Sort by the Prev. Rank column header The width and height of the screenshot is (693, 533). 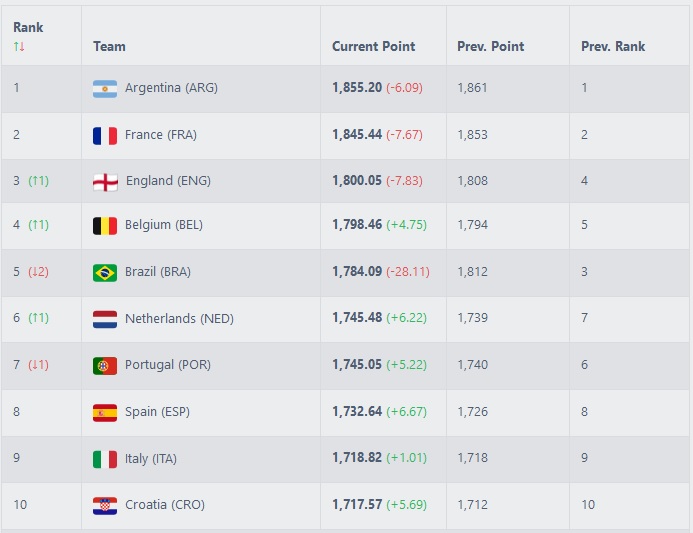point(613,46)
